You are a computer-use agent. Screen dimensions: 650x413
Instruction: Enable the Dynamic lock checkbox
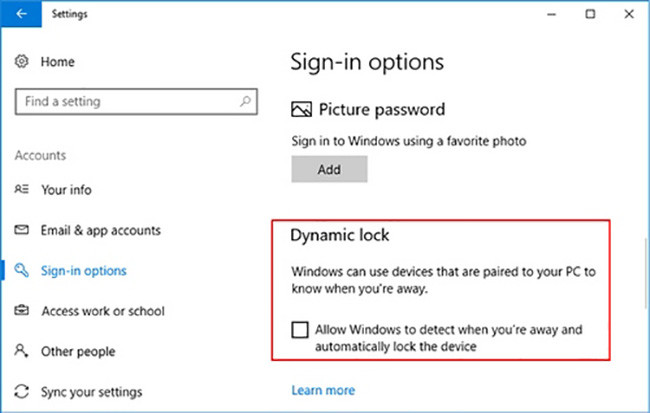pos(299,329)
